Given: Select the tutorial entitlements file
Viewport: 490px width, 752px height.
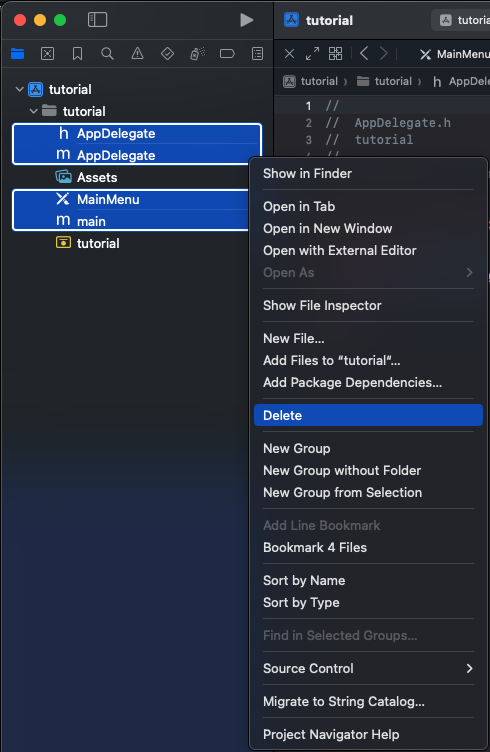Looking at the screenshot, I should click(98, 243).
